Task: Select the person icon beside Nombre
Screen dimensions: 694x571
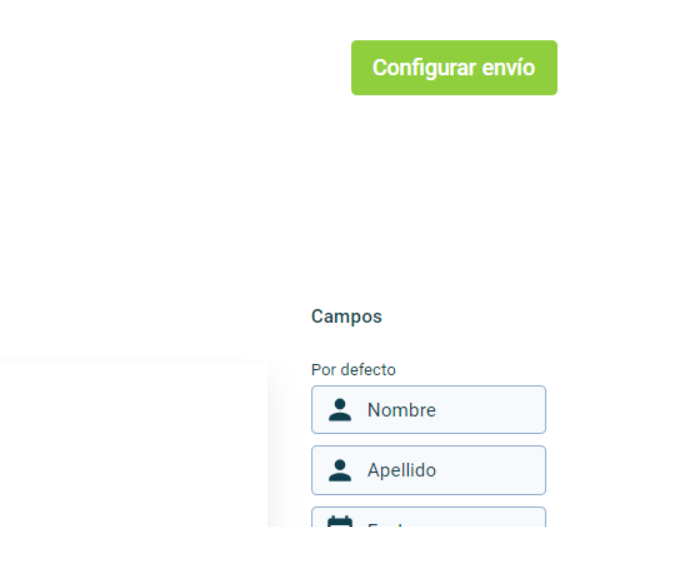Action: click(x=340, y=410)
